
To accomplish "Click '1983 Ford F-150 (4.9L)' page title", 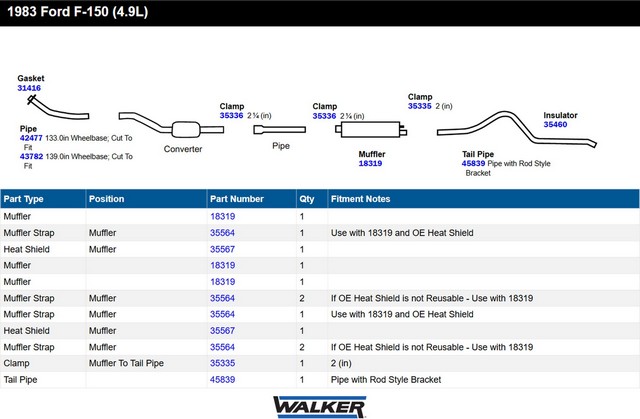I will pos(78,11).
